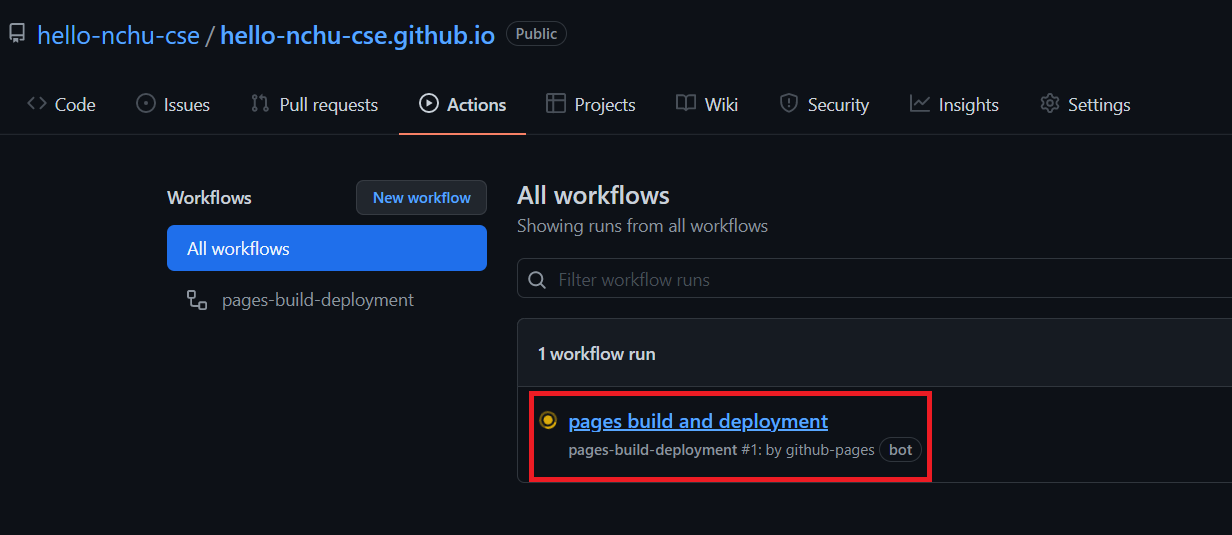The image size is (1232, 535).
Task: Click the repository book icon
Action: point(16,34)
